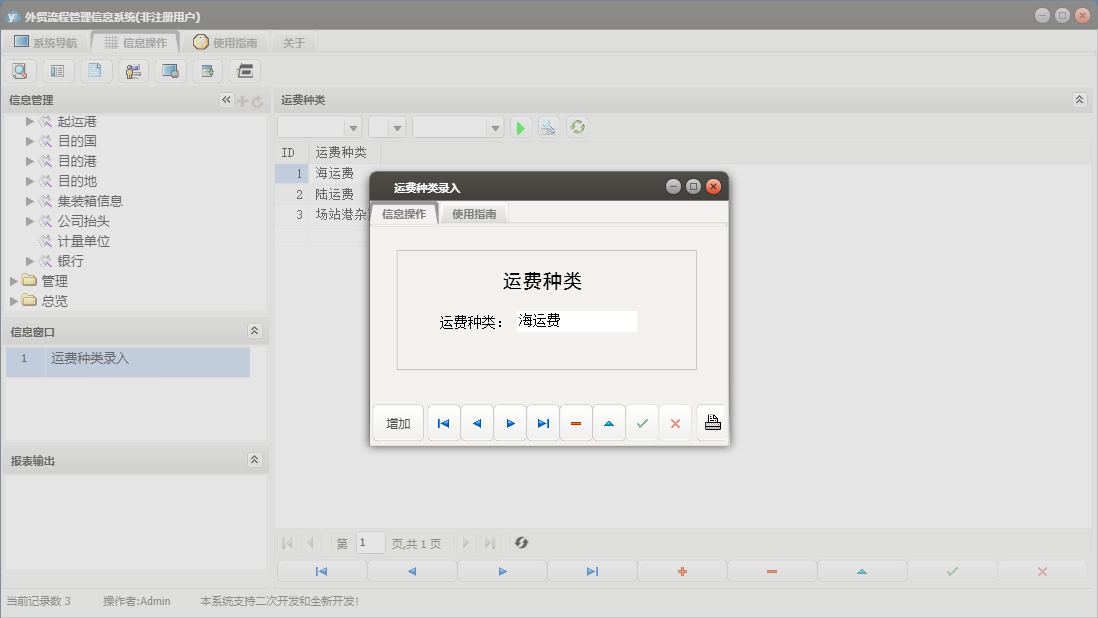The height and width of the screenshot is (618, 1098).
Task: Click the green run/execute icon above the grid
Action: (x=520, y=127)
